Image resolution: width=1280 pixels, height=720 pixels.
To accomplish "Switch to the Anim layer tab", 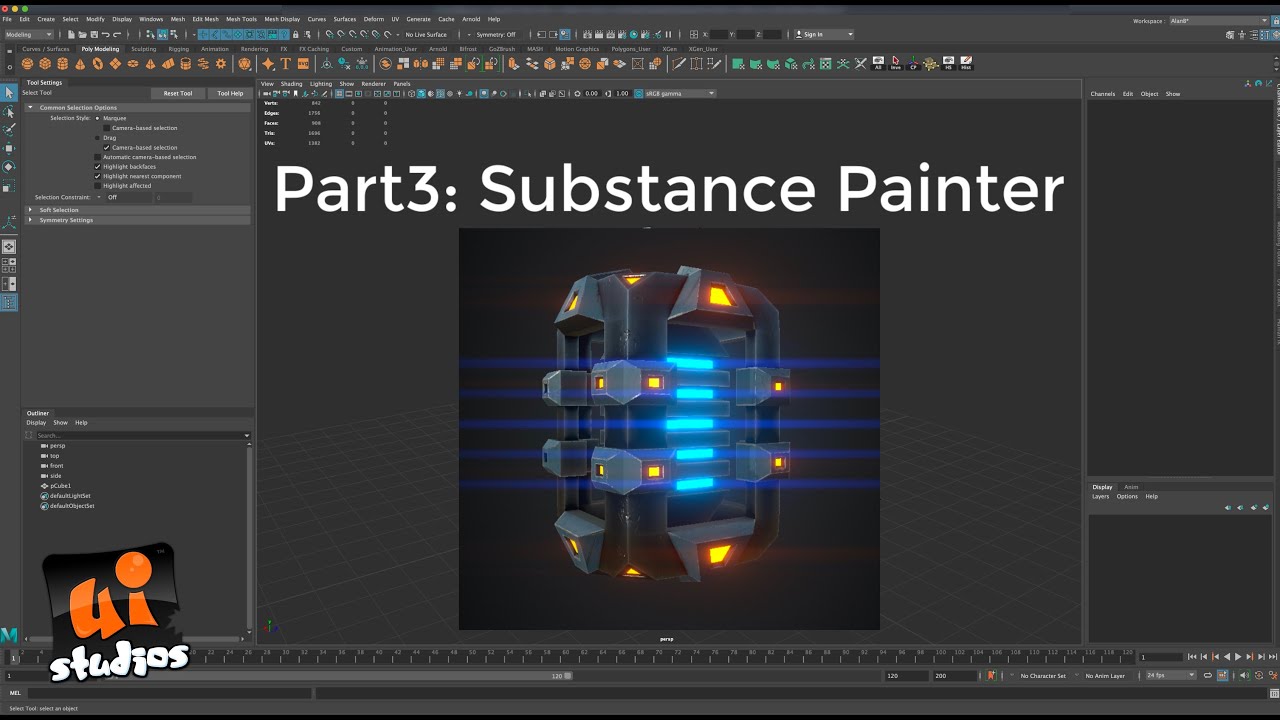I will click(1131, 487).
